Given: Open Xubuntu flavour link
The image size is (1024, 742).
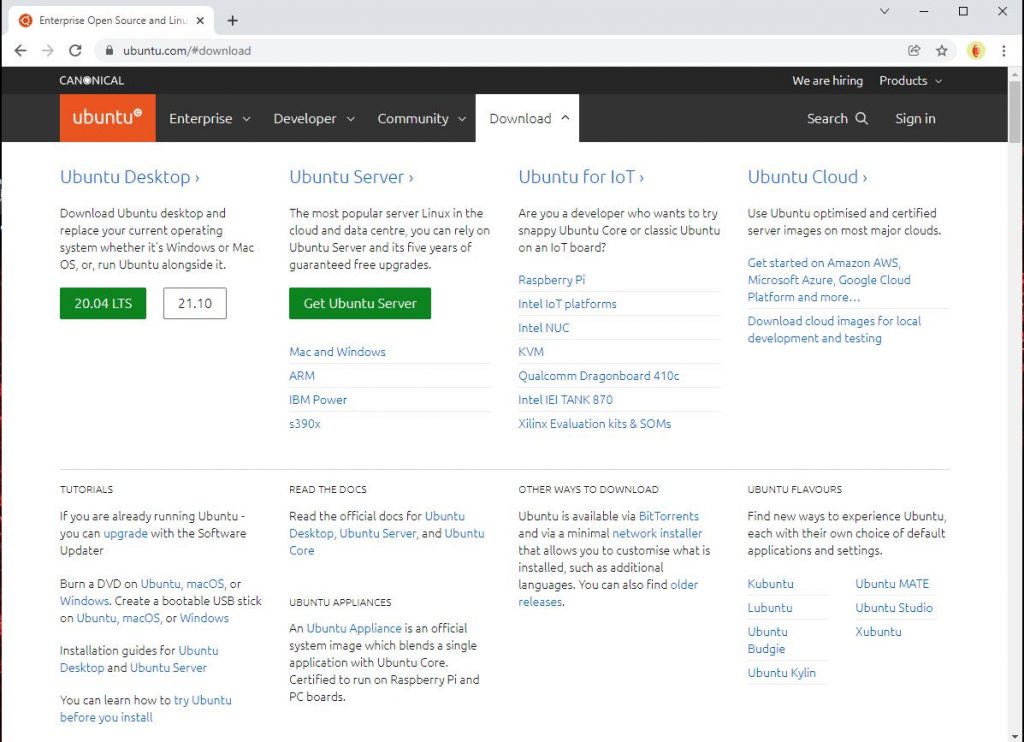Looking at the screenshot, I should pyautogui.click(x=878, y=632).
